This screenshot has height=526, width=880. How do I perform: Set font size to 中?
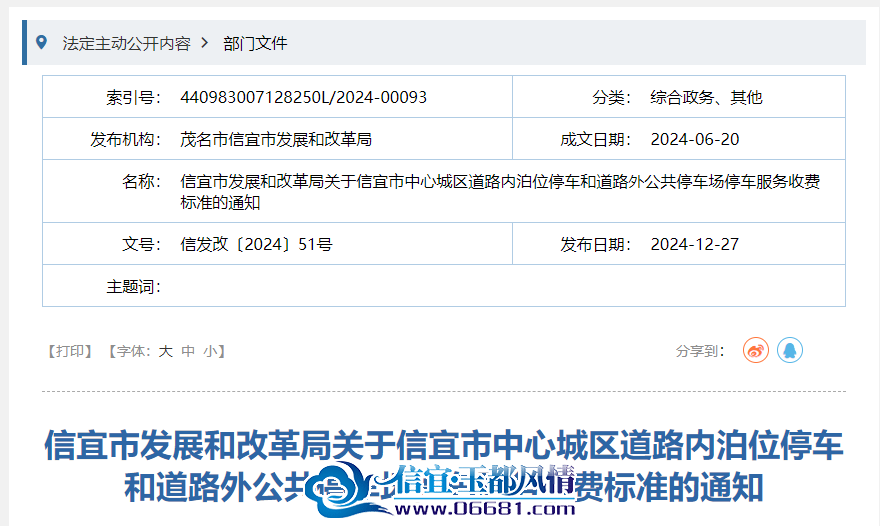coord(188,351)
